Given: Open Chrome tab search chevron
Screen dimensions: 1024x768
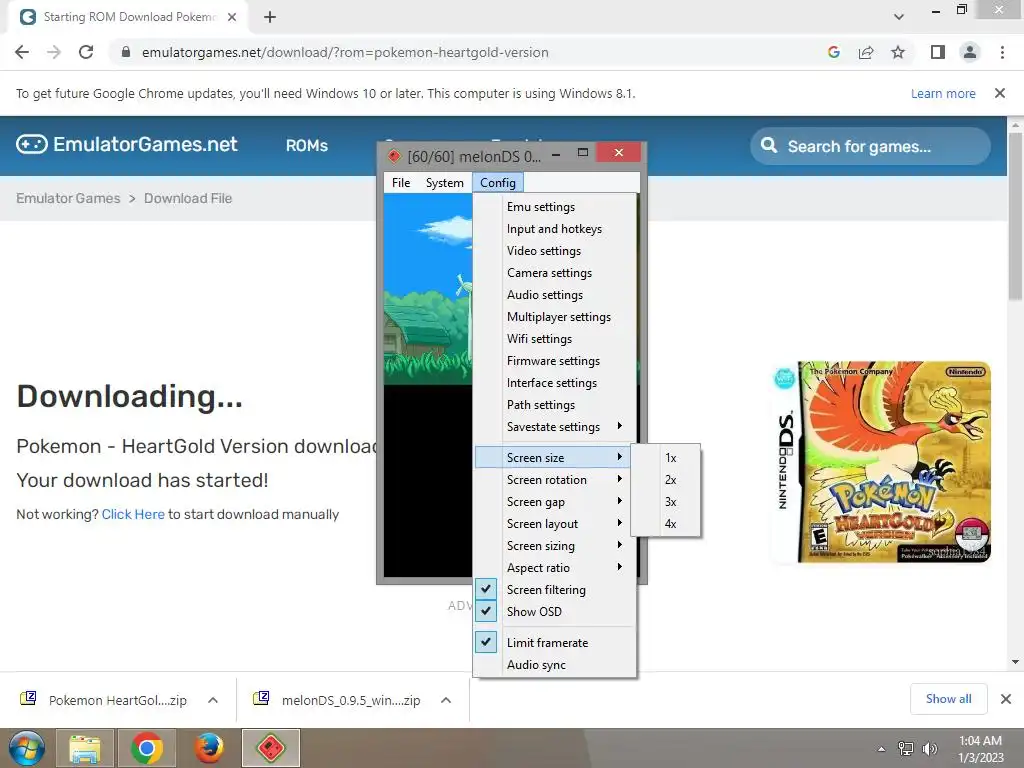Looking at the screenshot, I should click(899, 17).
